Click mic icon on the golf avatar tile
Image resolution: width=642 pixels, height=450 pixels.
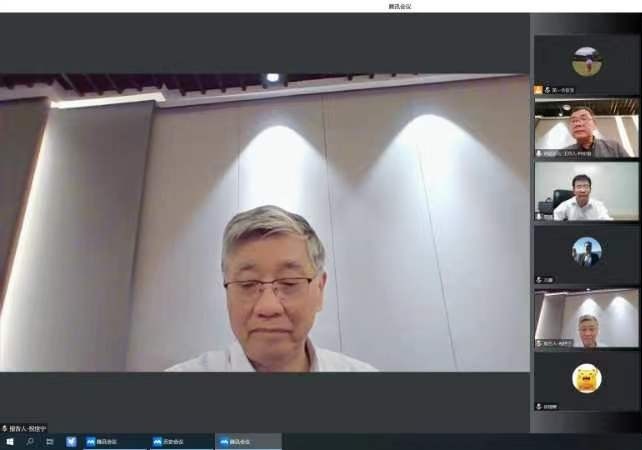point(548,90)
